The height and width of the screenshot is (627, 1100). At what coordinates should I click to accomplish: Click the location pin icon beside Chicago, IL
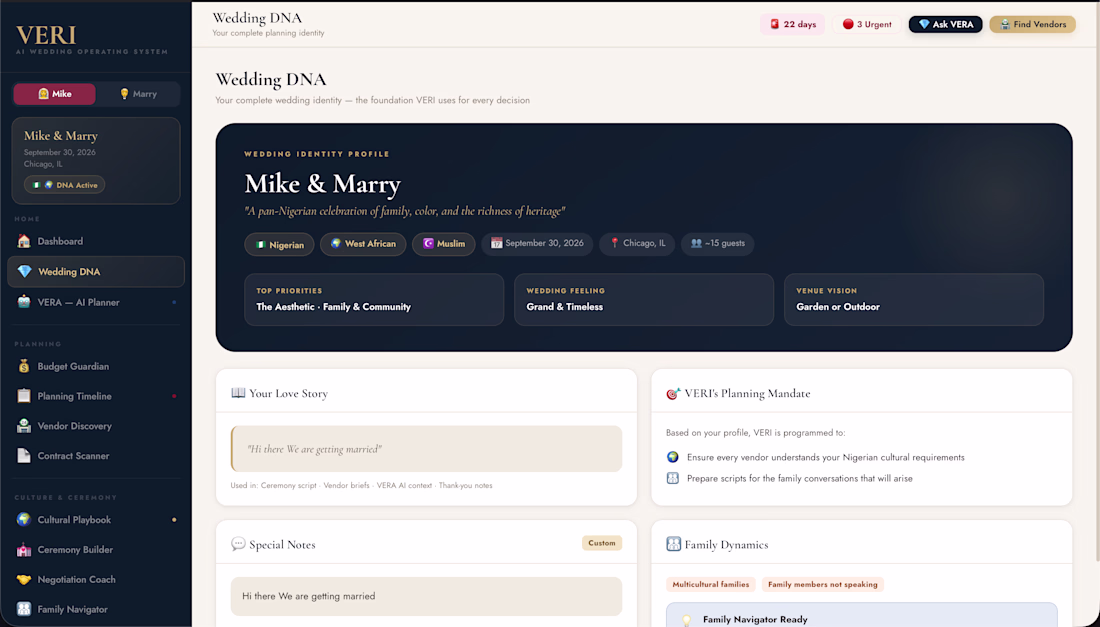(615, 243)
